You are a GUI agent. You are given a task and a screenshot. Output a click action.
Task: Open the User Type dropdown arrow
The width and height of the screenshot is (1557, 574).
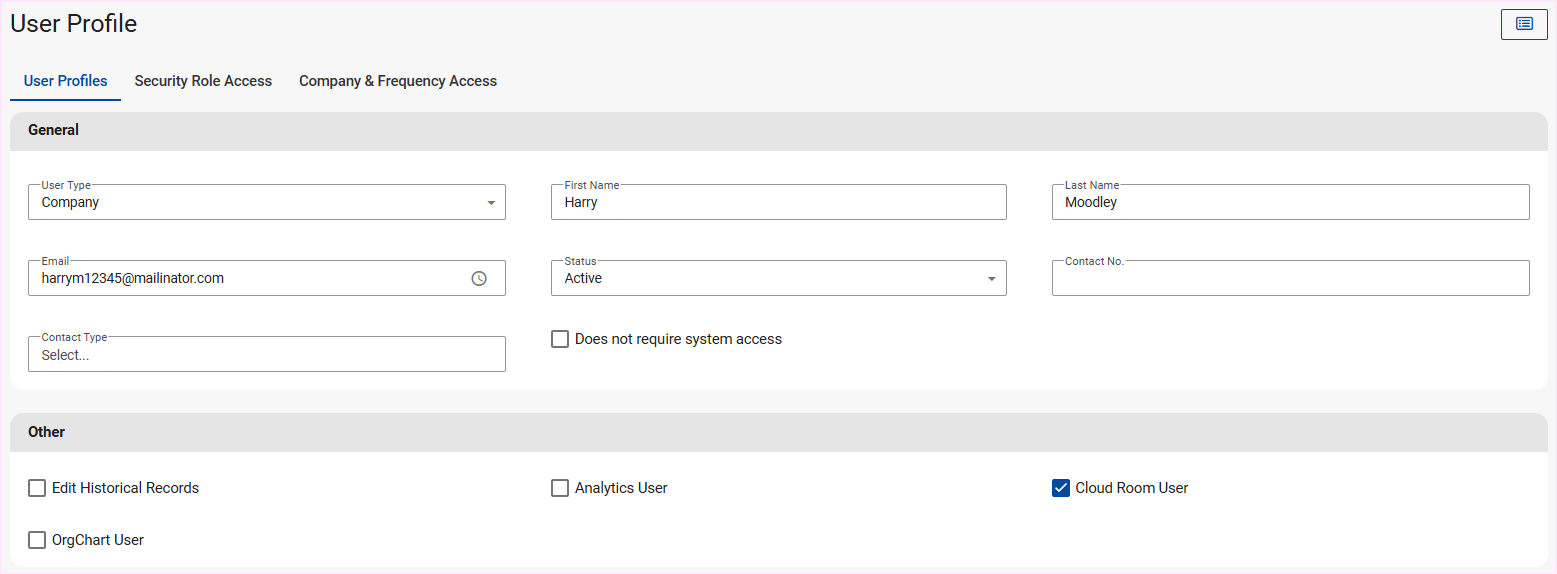pyautogui.click(x=490, y=203)
